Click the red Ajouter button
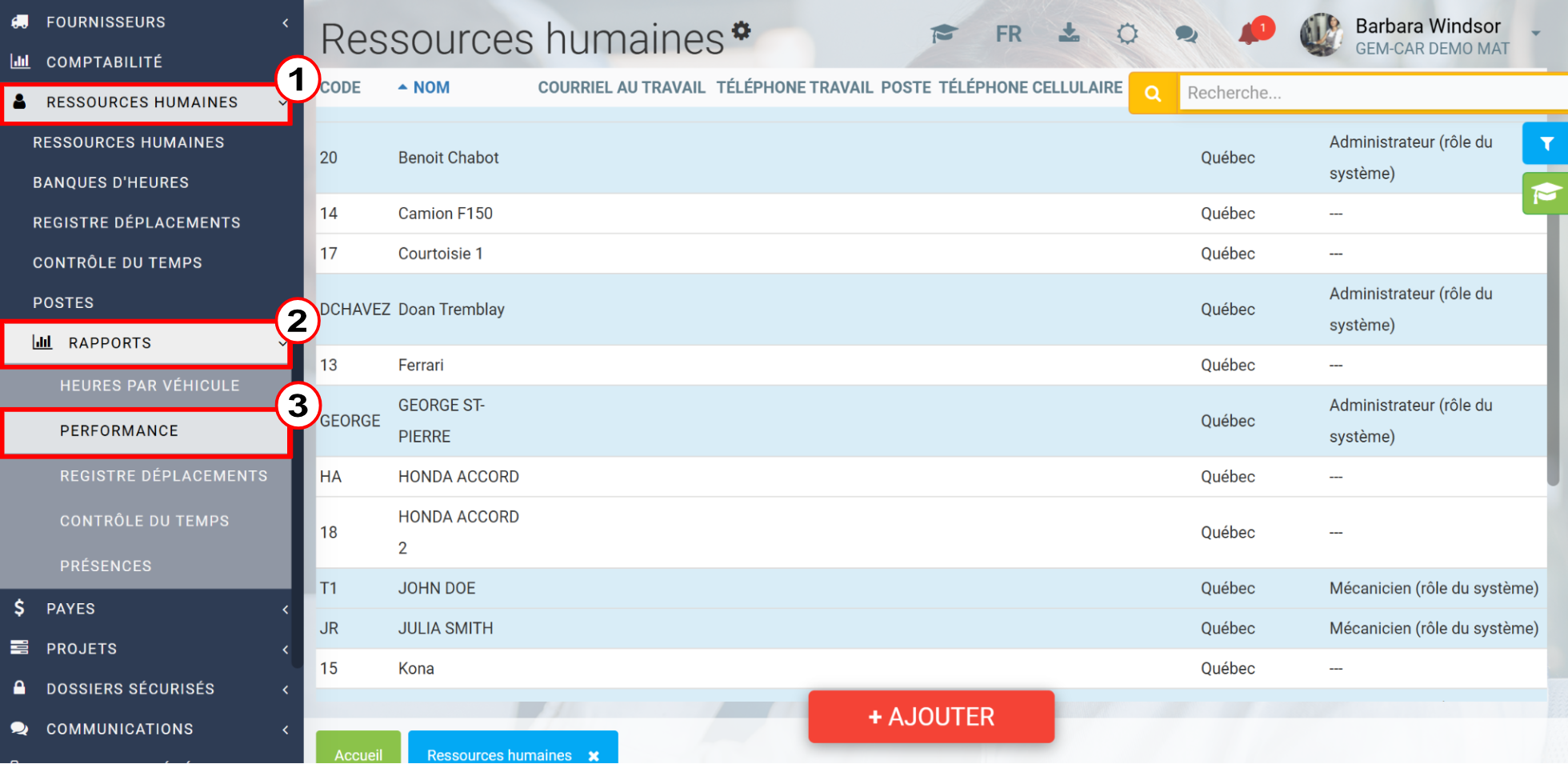The width and height of the screenshot is (1568, 764). [931, 717]
